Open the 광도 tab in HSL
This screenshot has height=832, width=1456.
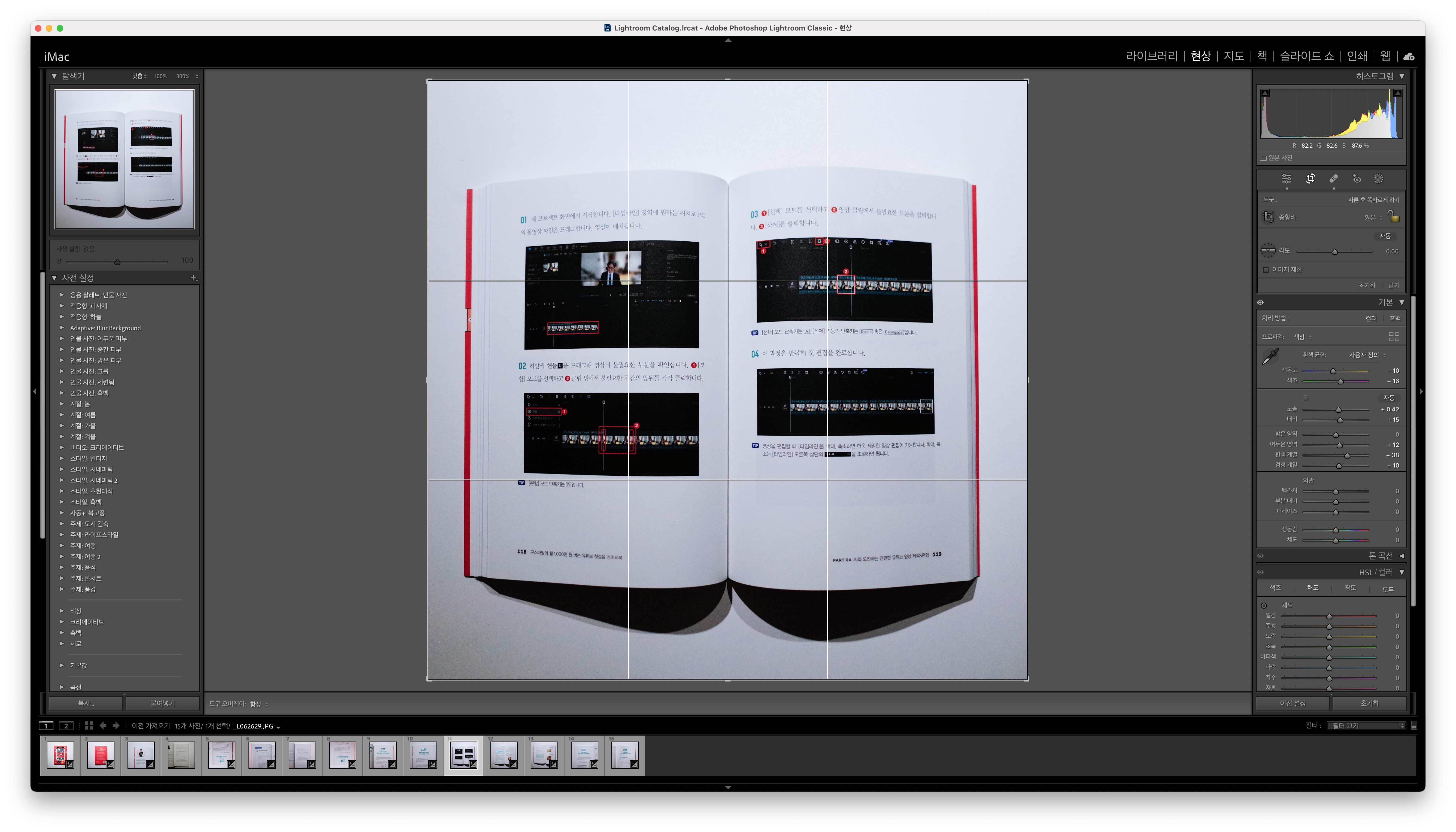pyautogui.click(x=1350, y=588)
